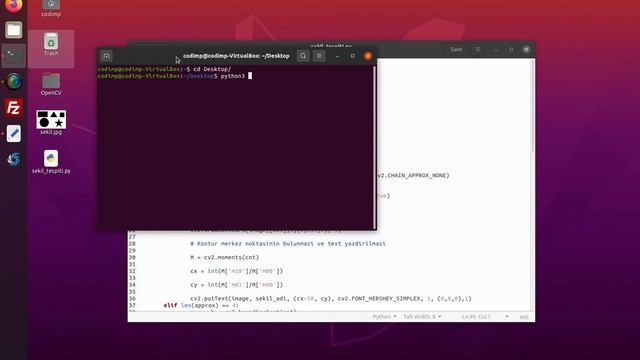Click the elif len(approx) line
Screen dimensions: 640x360
pyautogui.click(x=201, y=305)
